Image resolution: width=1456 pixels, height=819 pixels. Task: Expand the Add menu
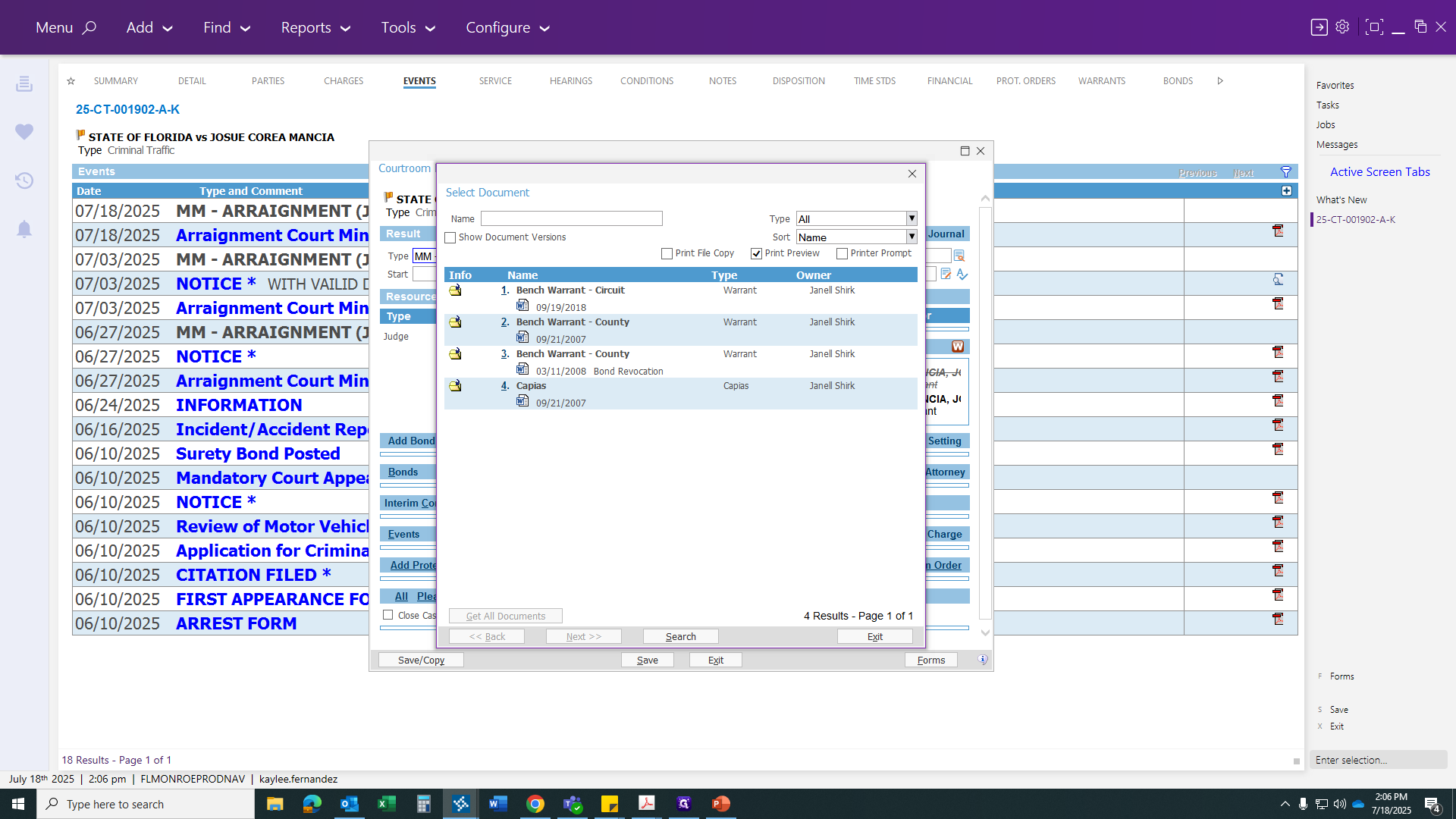tap(149, 27)
